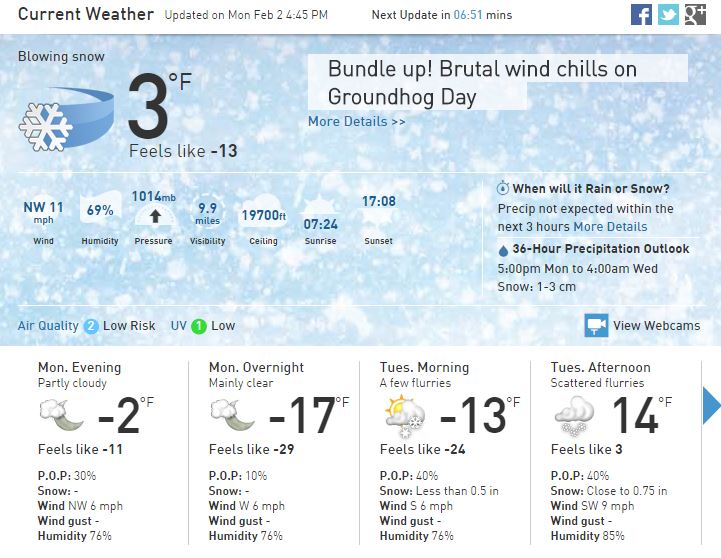
Task: Open precipitation More Details link
Action: (610, 227)
